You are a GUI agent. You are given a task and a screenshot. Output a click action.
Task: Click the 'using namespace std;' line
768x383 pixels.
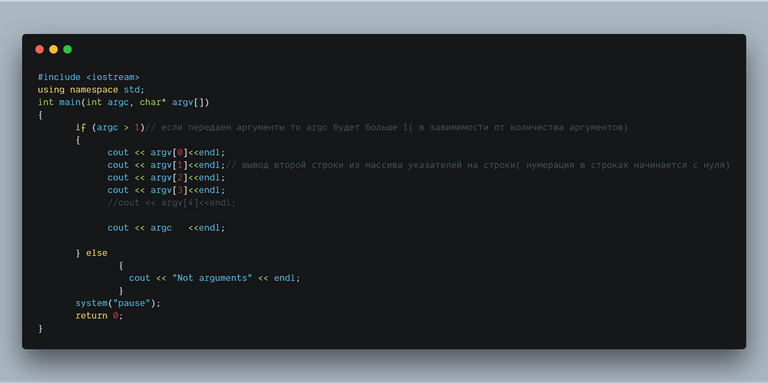coord(91,90)
